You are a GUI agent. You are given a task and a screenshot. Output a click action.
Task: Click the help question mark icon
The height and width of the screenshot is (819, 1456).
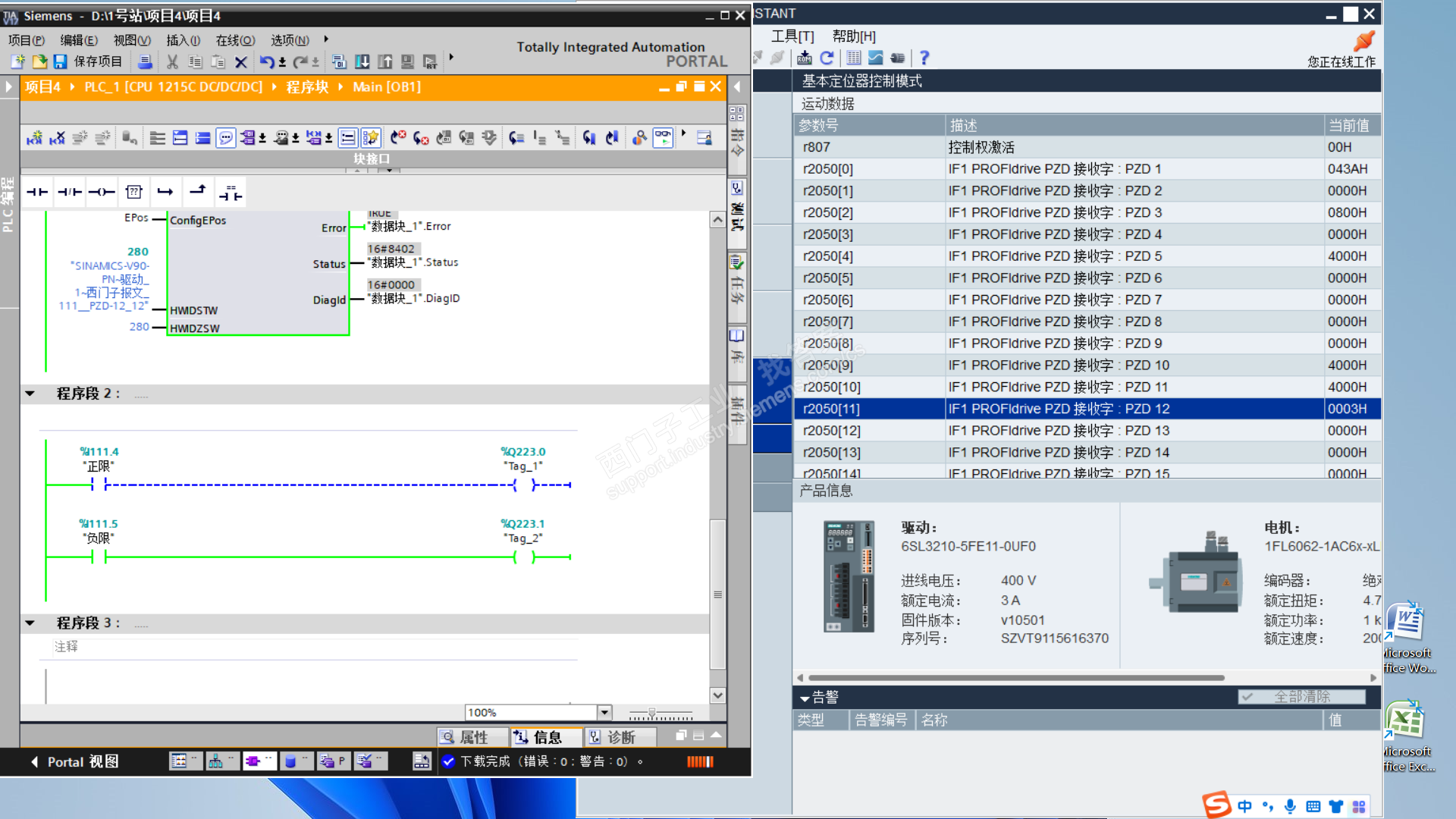pyautogui.click(x=924, y=58)
